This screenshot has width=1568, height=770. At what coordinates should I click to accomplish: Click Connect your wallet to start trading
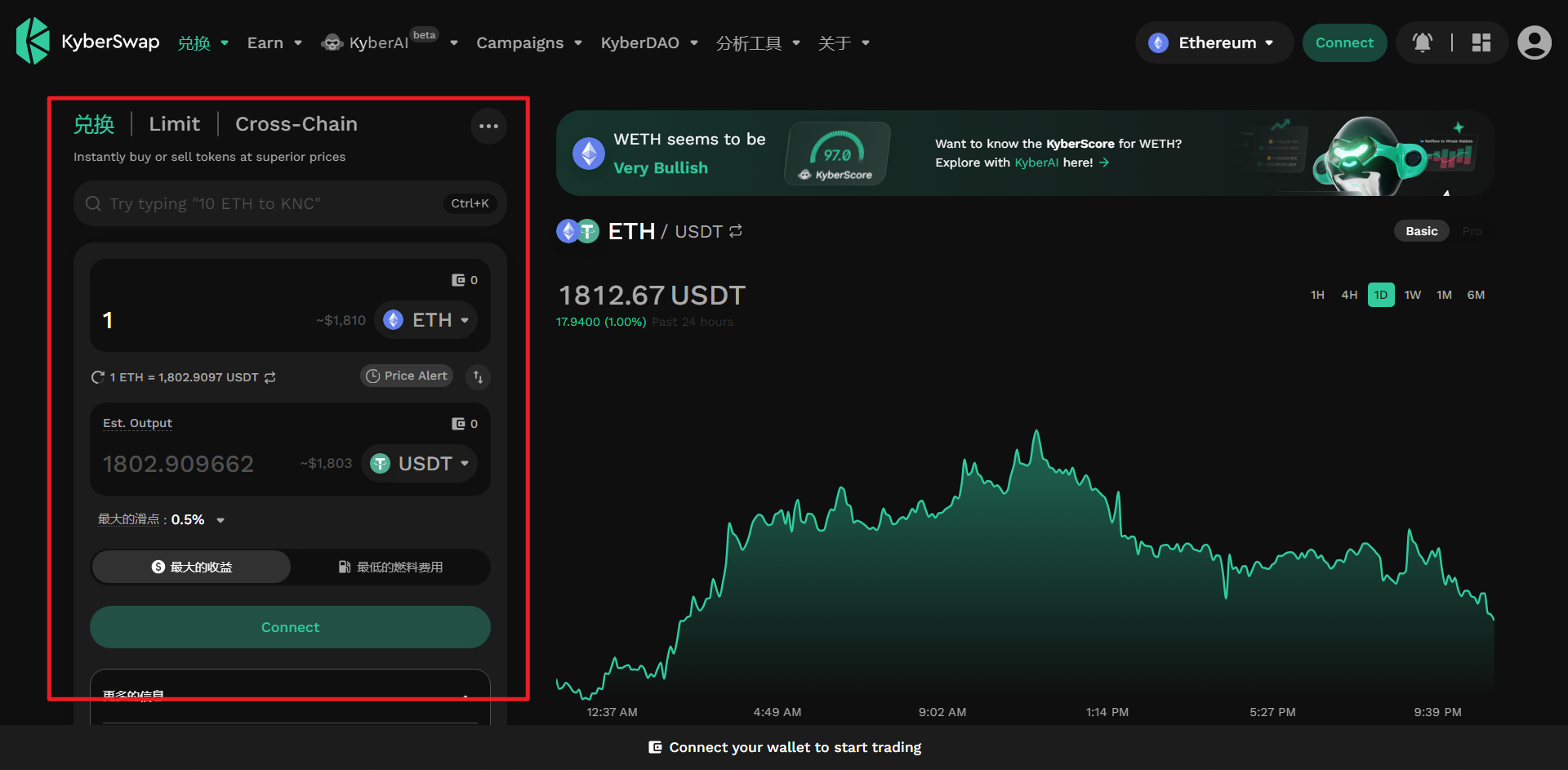[784, 747]
